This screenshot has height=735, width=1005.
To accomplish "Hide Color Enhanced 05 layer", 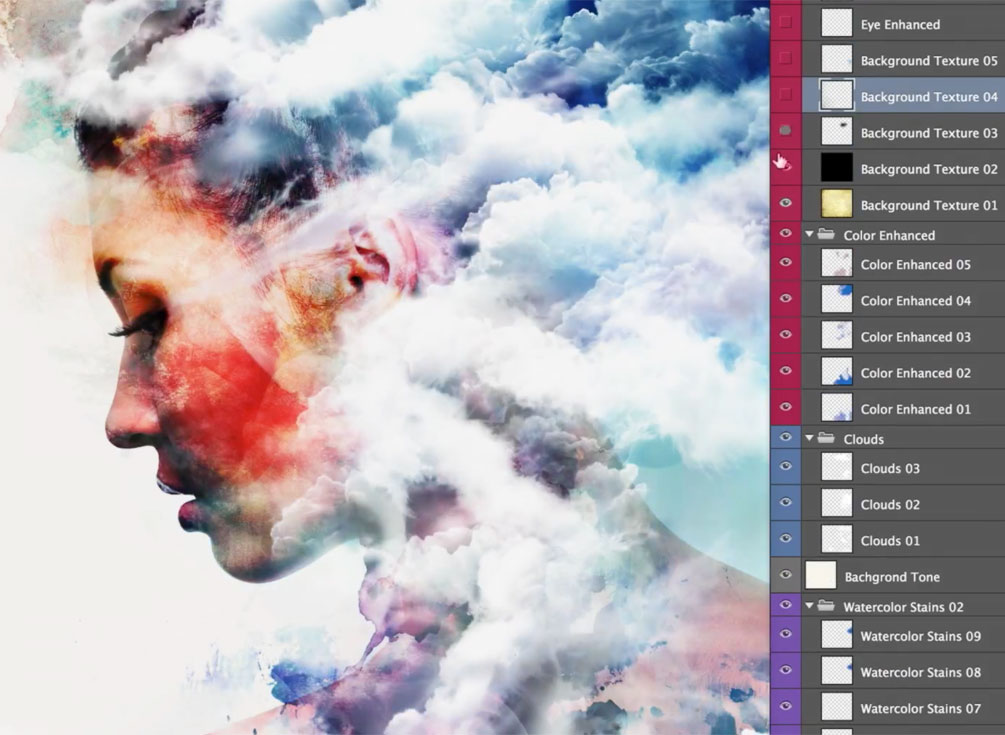I will [785, 262].
